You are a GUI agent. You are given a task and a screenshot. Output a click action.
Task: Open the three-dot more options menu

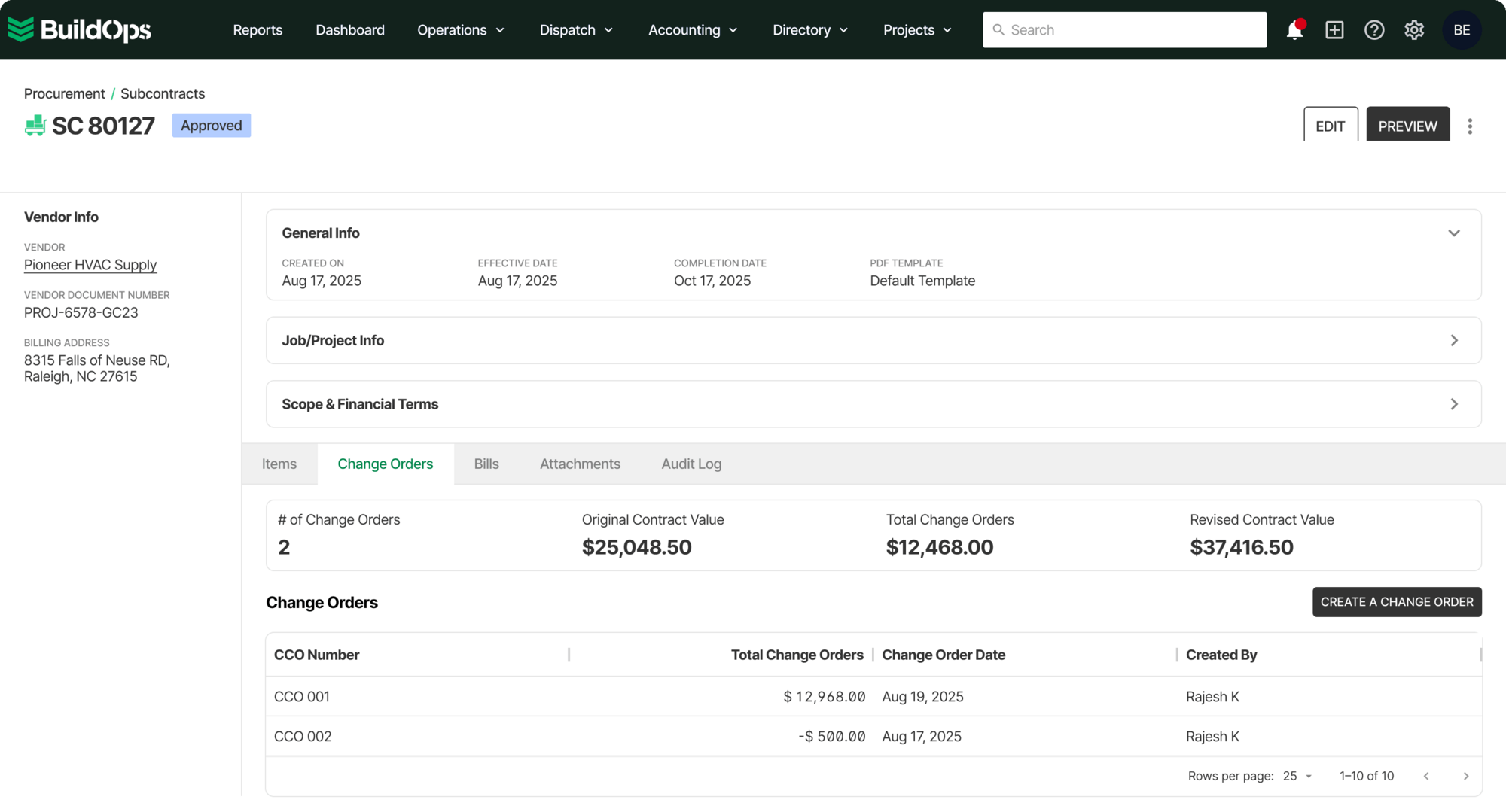(x=1469, y=126)
